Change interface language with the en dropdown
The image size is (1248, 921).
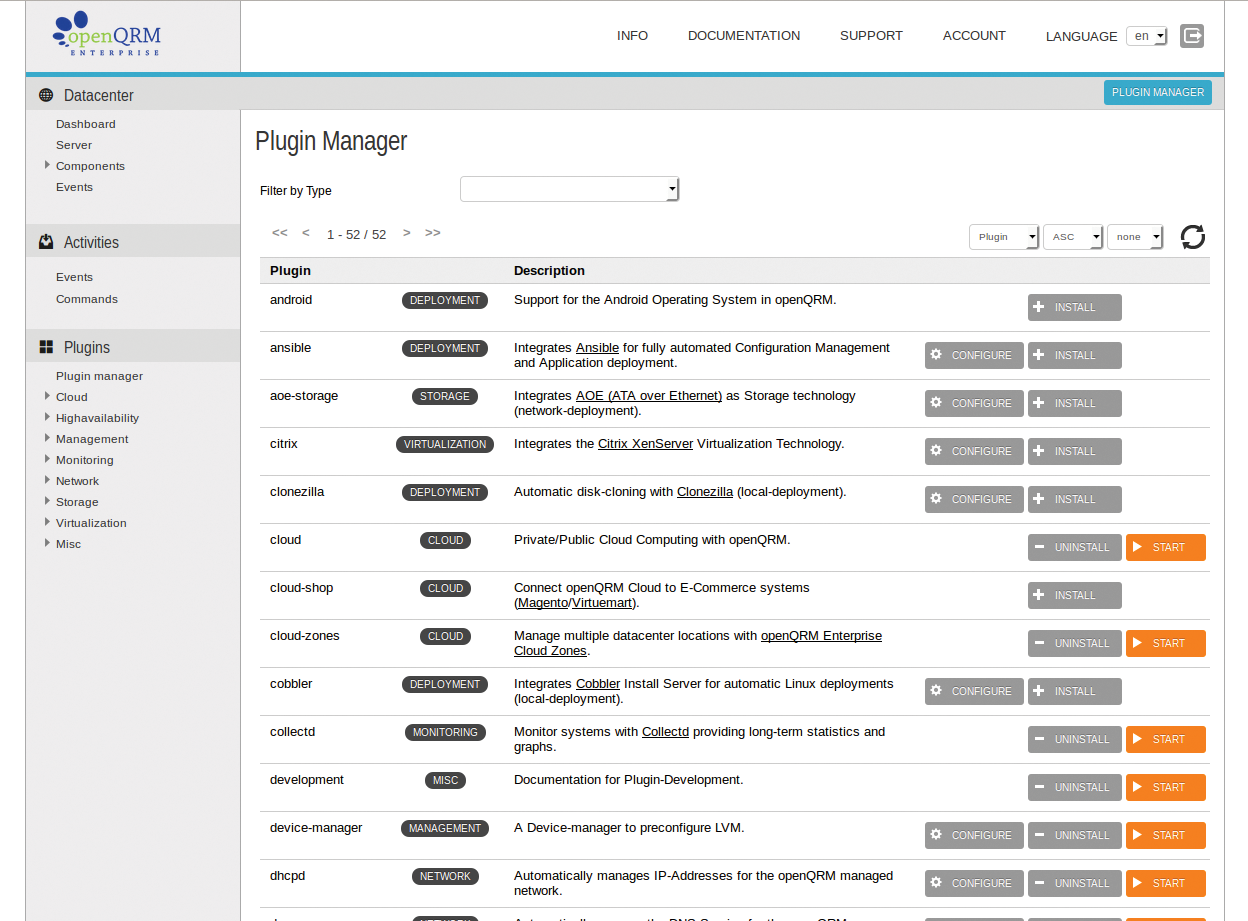pos(1146,34)
